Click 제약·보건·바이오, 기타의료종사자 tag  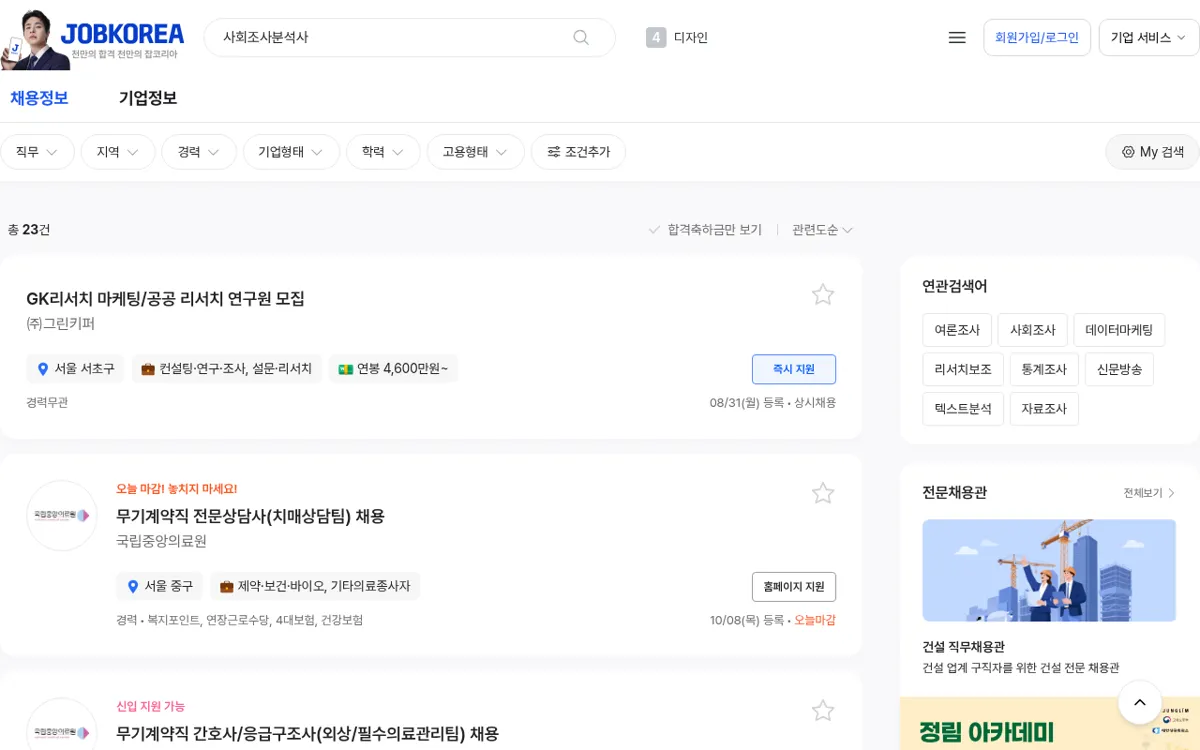coord(315,586)
